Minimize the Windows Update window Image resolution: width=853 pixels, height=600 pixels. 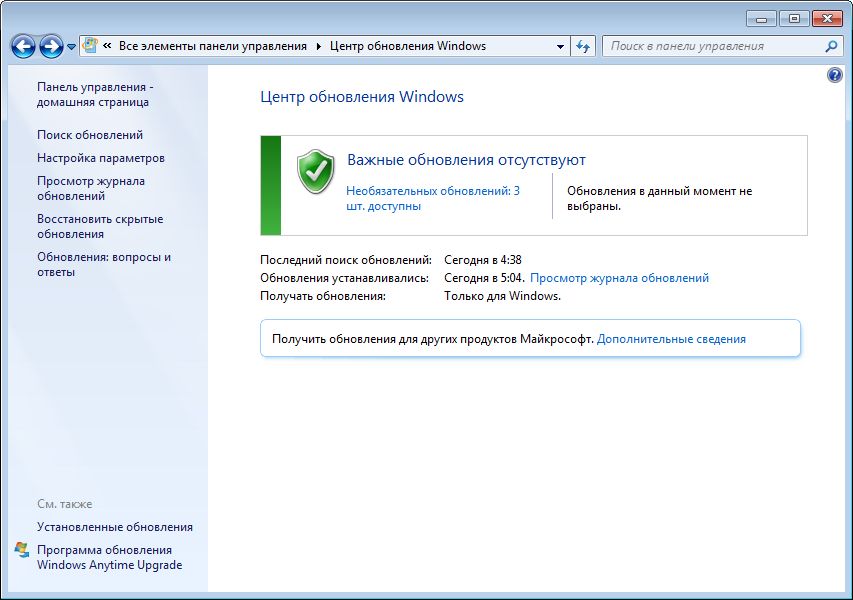[x=762, y=19]
